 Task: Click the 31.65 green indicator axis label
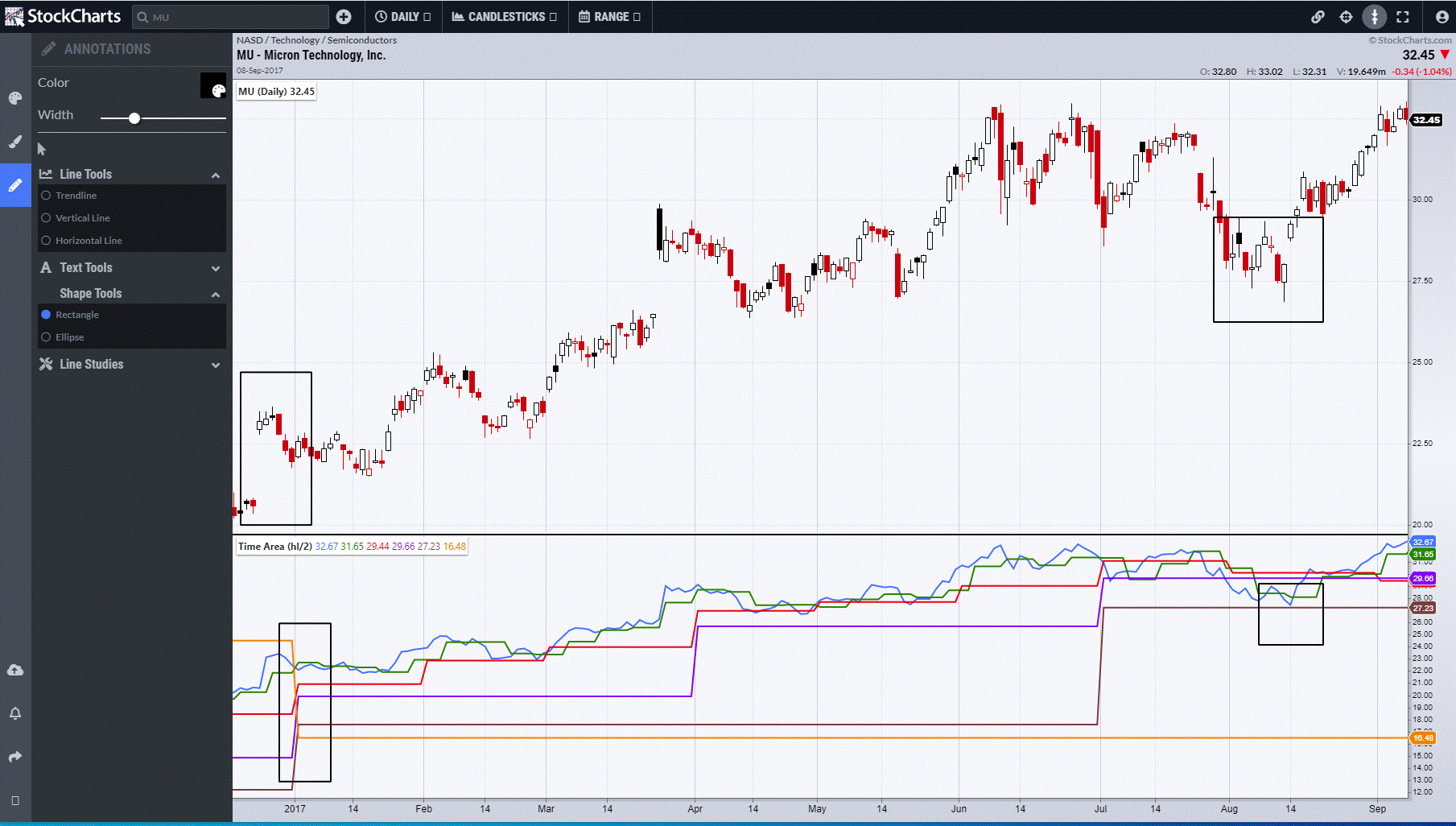(1422, 554)
